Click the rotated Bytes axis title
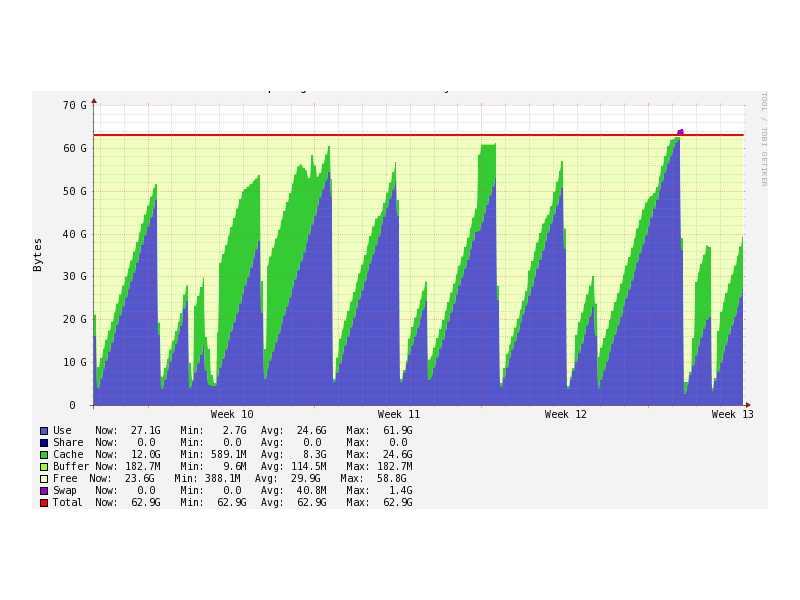The width and height of the screenshot is (800, 600). coord(38,254)
